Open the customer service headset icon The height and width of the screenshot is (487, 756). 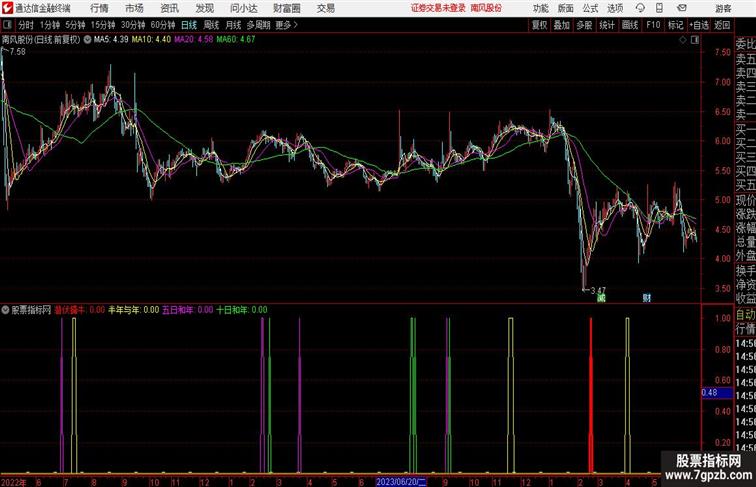[x=640, y=8]
